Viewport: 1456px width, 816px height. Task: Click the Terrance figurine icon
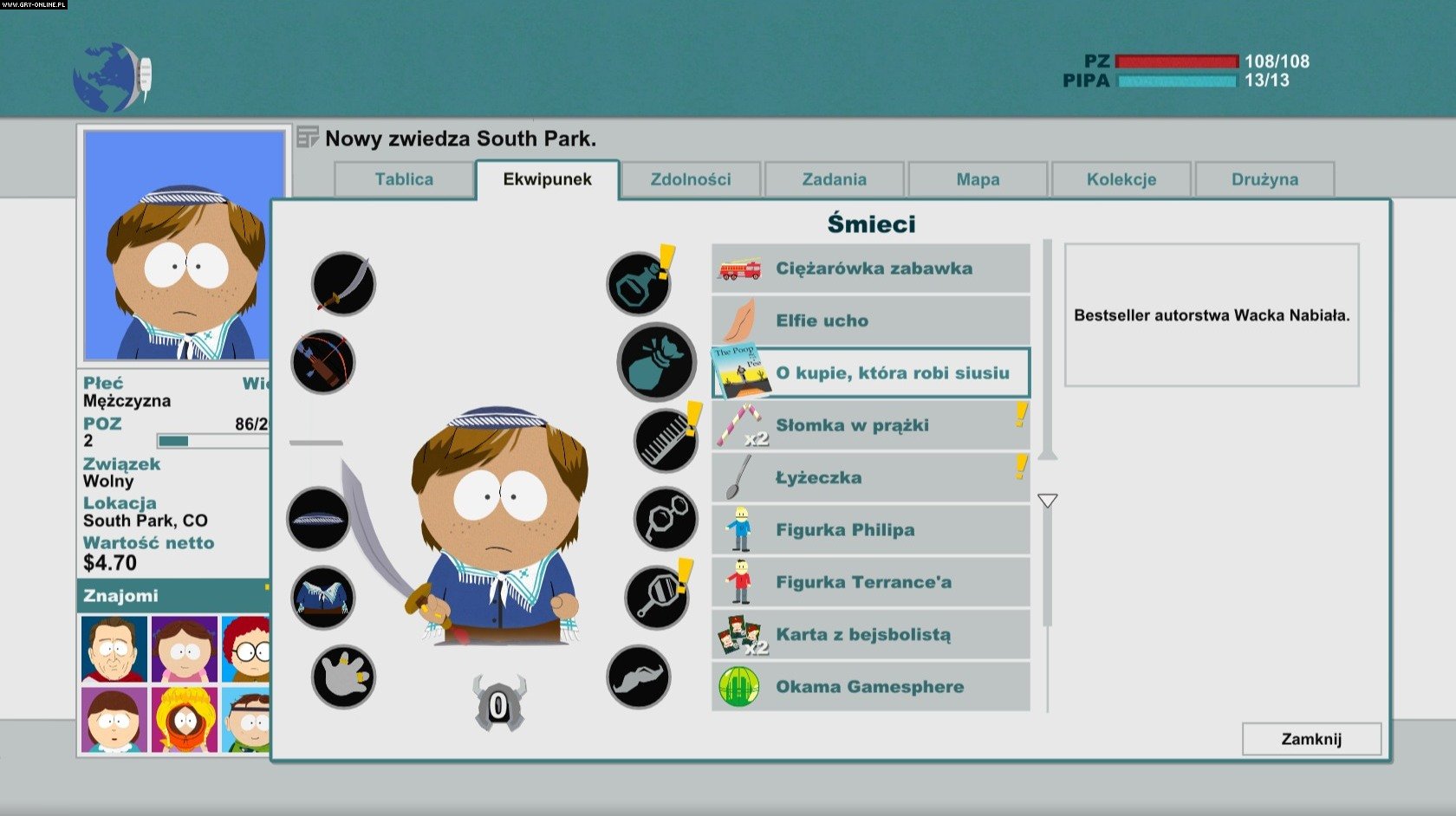click(739, 582)
